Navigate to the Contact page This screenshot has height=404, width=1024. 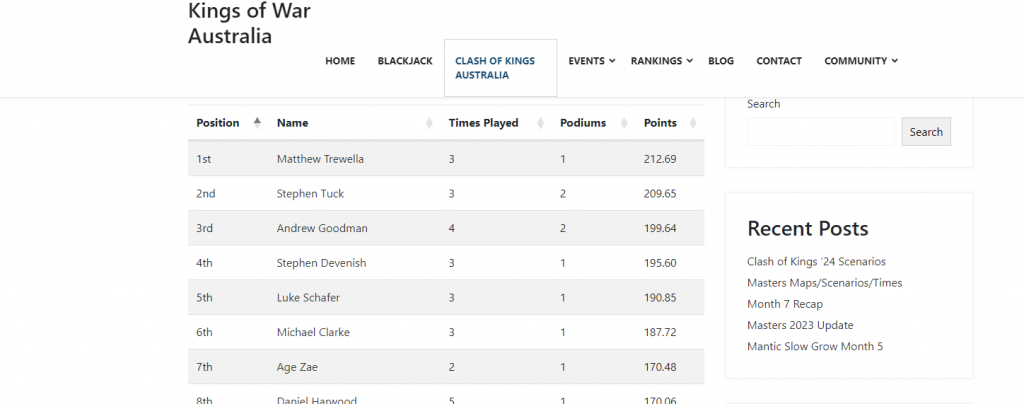pos(778,61)
